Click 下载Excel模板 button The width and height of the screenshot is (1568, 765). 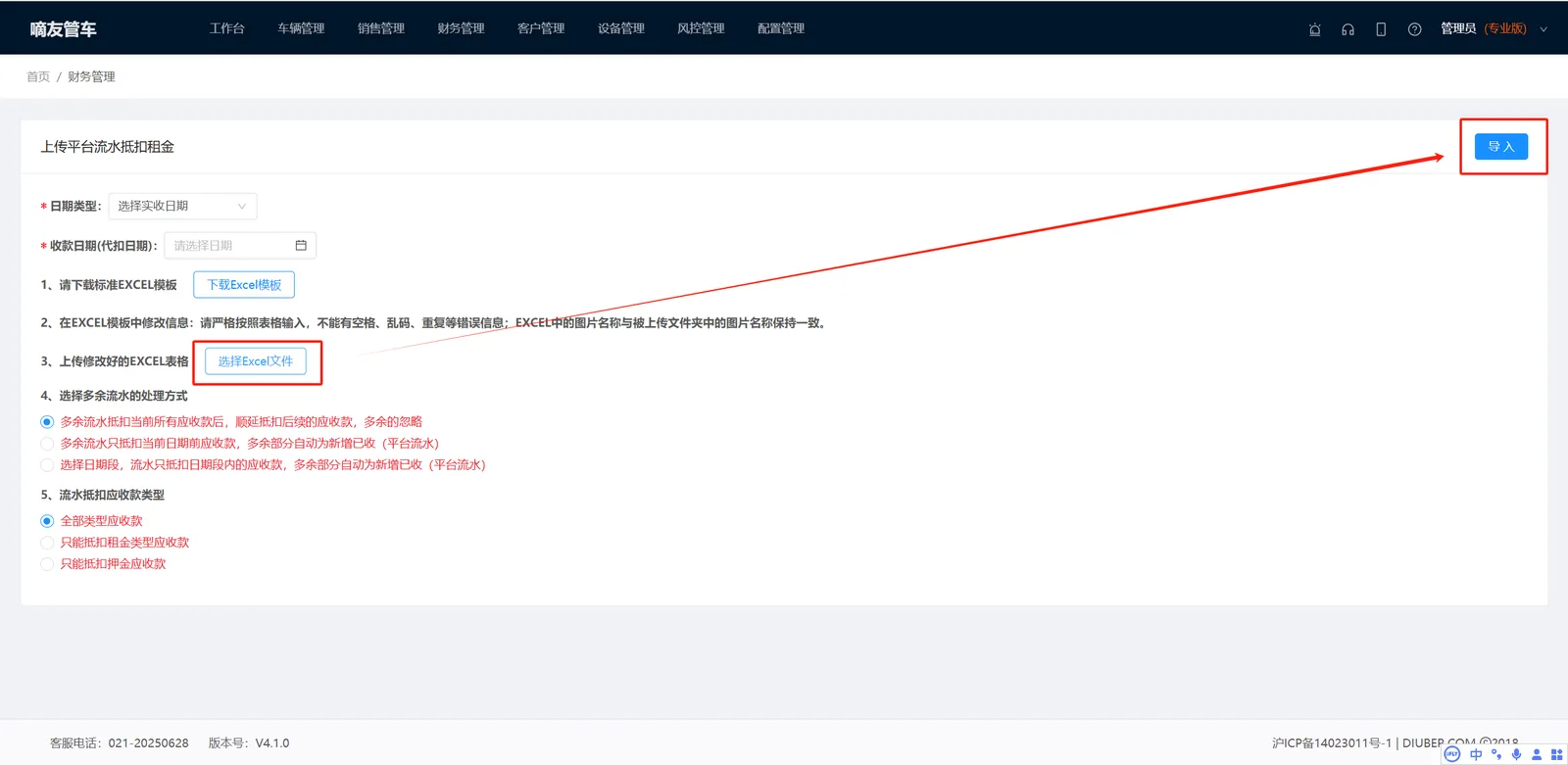click(x=244, y=285)
